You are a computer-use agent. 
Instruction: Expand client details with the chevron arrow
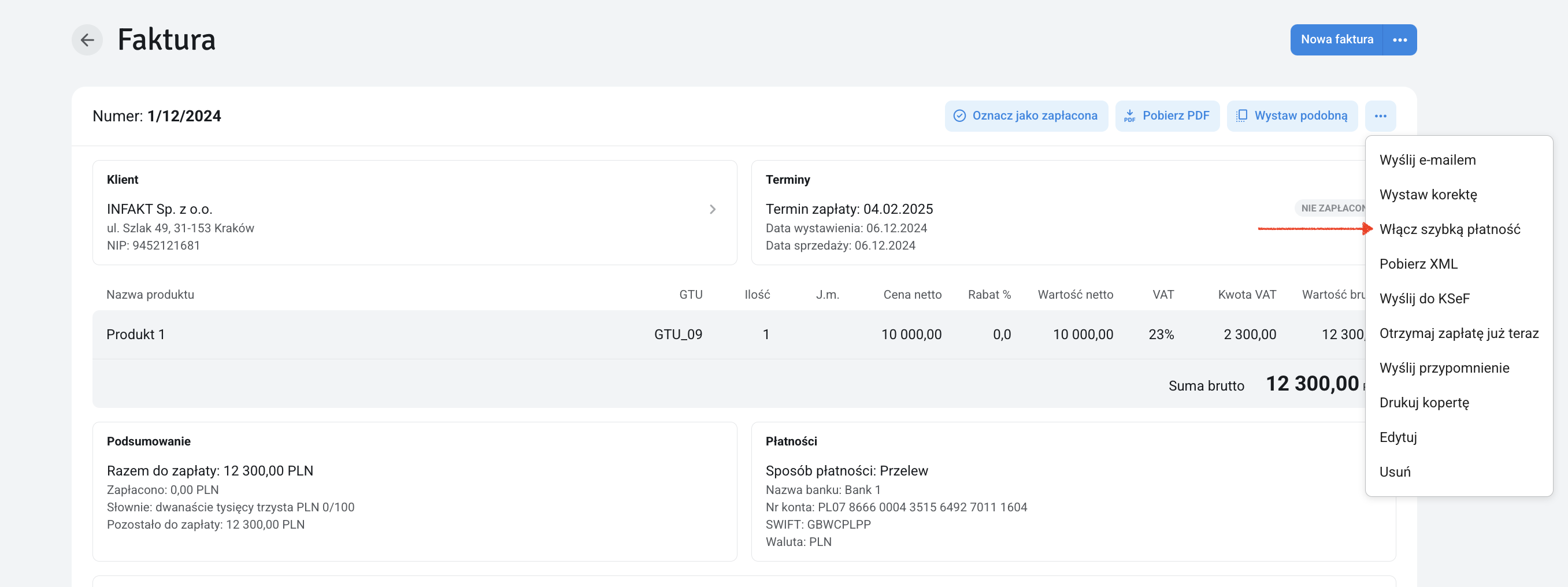712,209
